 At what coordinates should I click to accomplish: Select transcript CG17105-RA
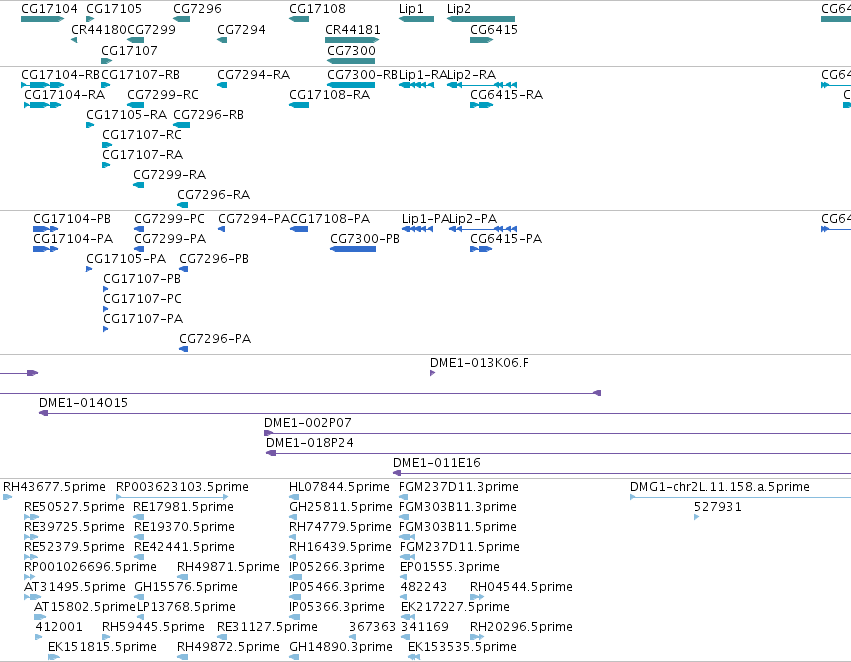coord(90,125)
